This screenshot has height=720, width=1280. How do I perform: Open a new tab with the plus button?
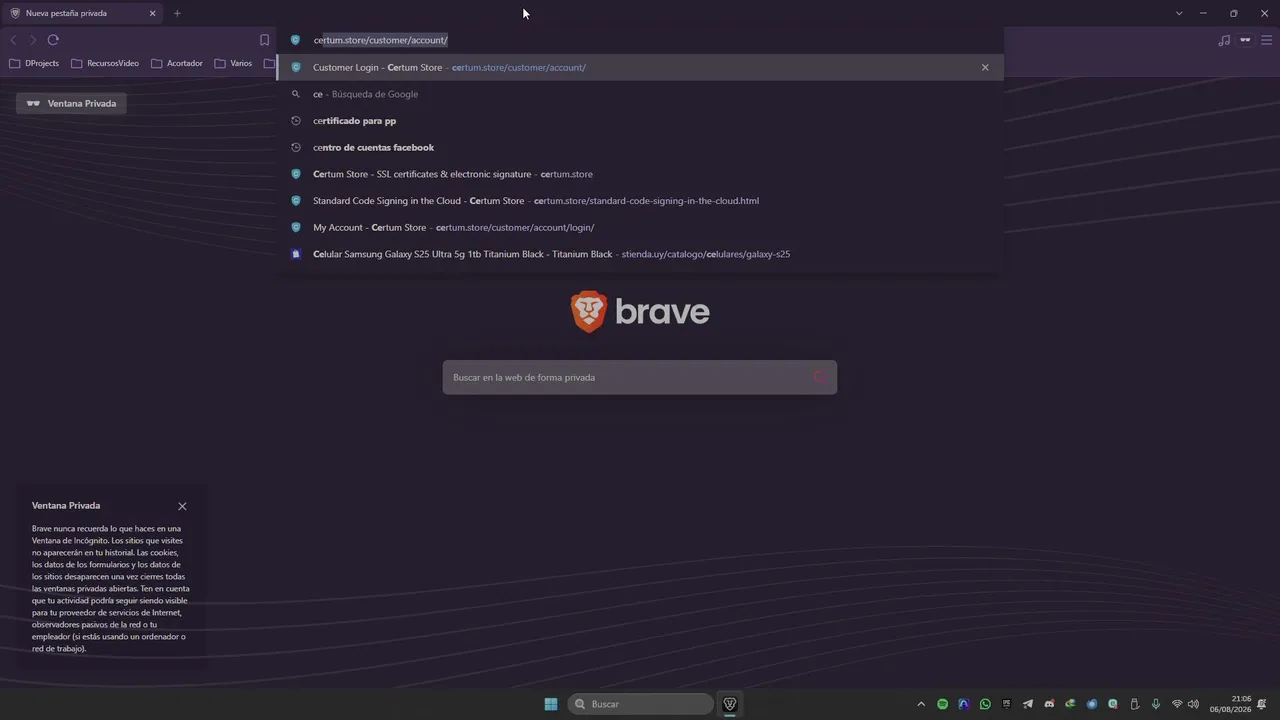pos(177,13)
